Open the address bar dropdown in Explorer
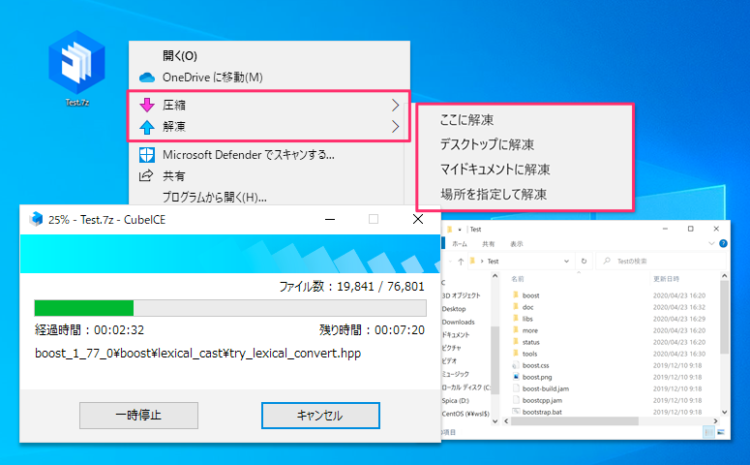The image size is (750, 465). coord(566,261)
